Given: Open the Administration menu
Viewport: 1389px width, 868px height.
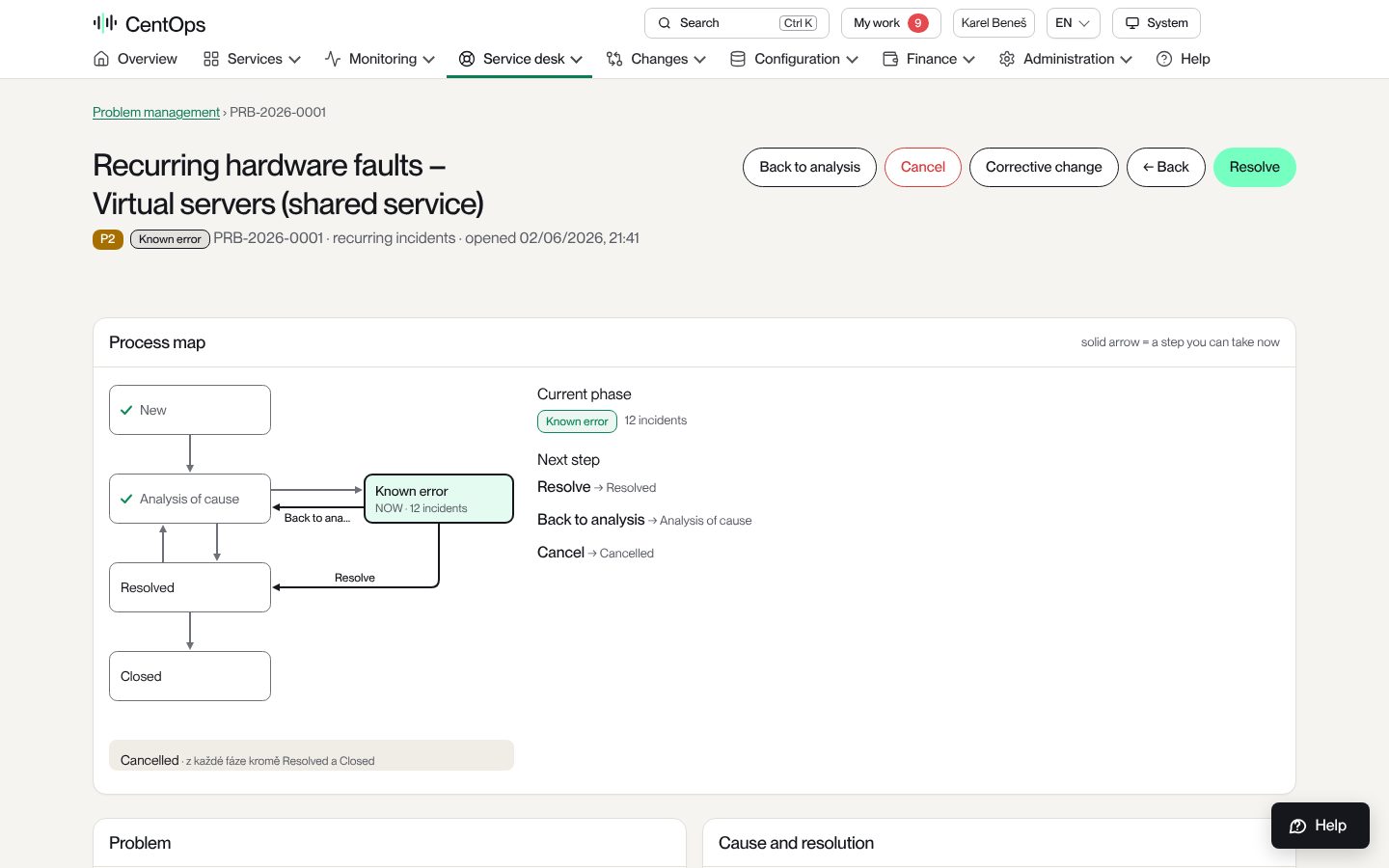Looking at the screenshot, I should tap(1066, 59).
